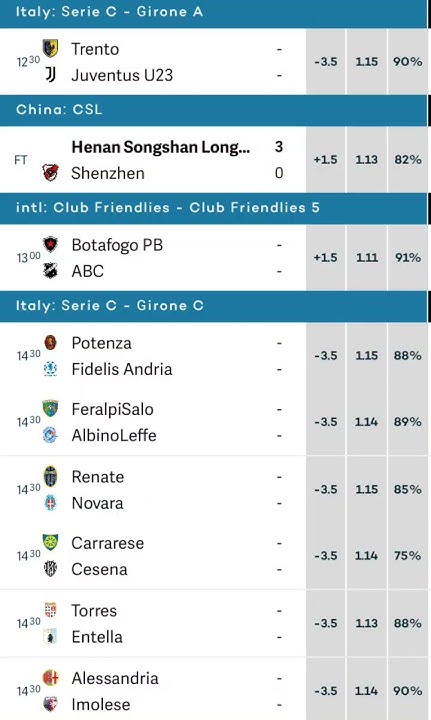Select the Henan Songshan Longmen match row
The width and height of the screenshot is (431, 720).
(153, 159)
